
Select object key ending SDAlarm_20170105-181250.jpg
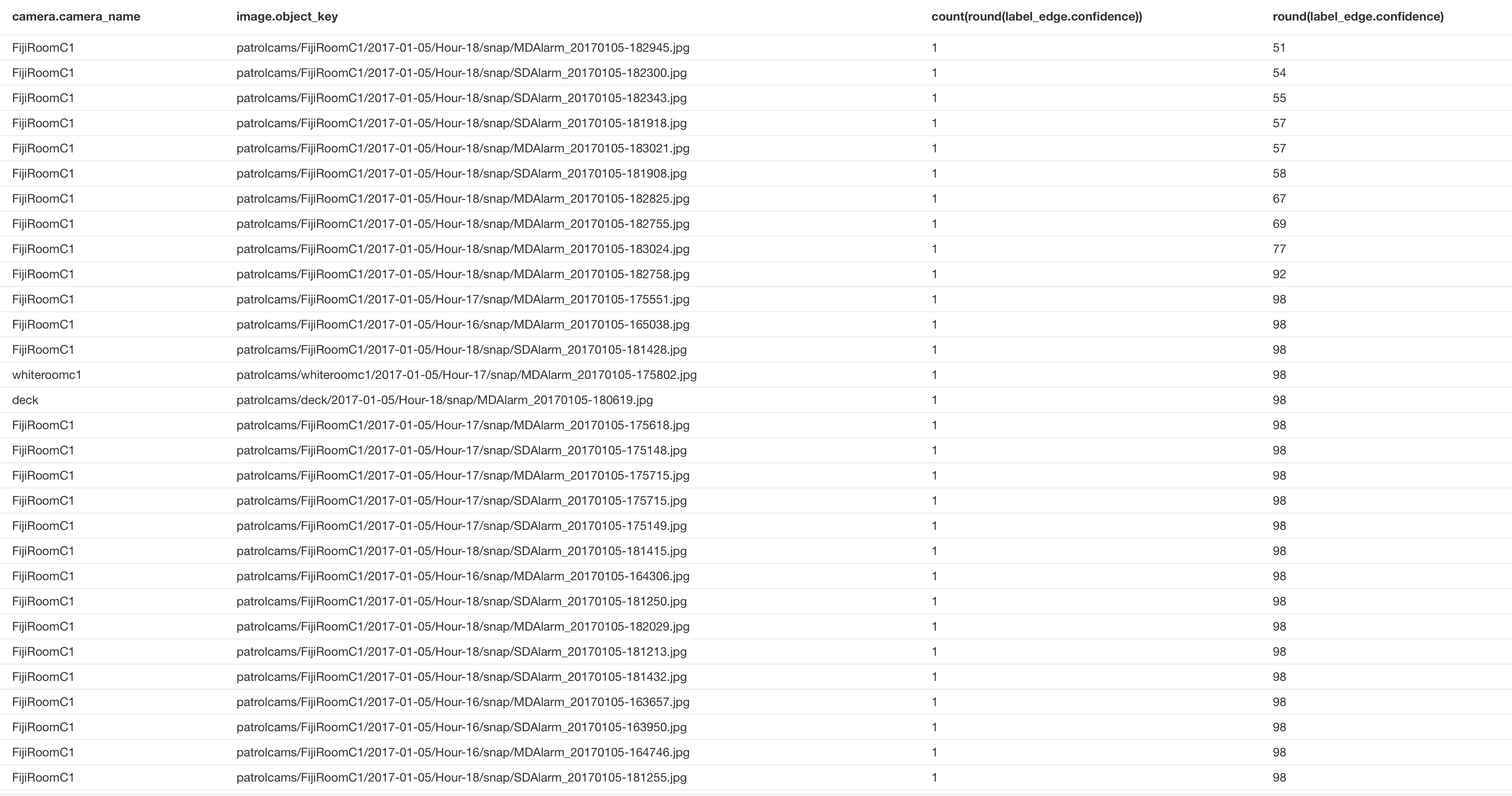tap(461, 602)
